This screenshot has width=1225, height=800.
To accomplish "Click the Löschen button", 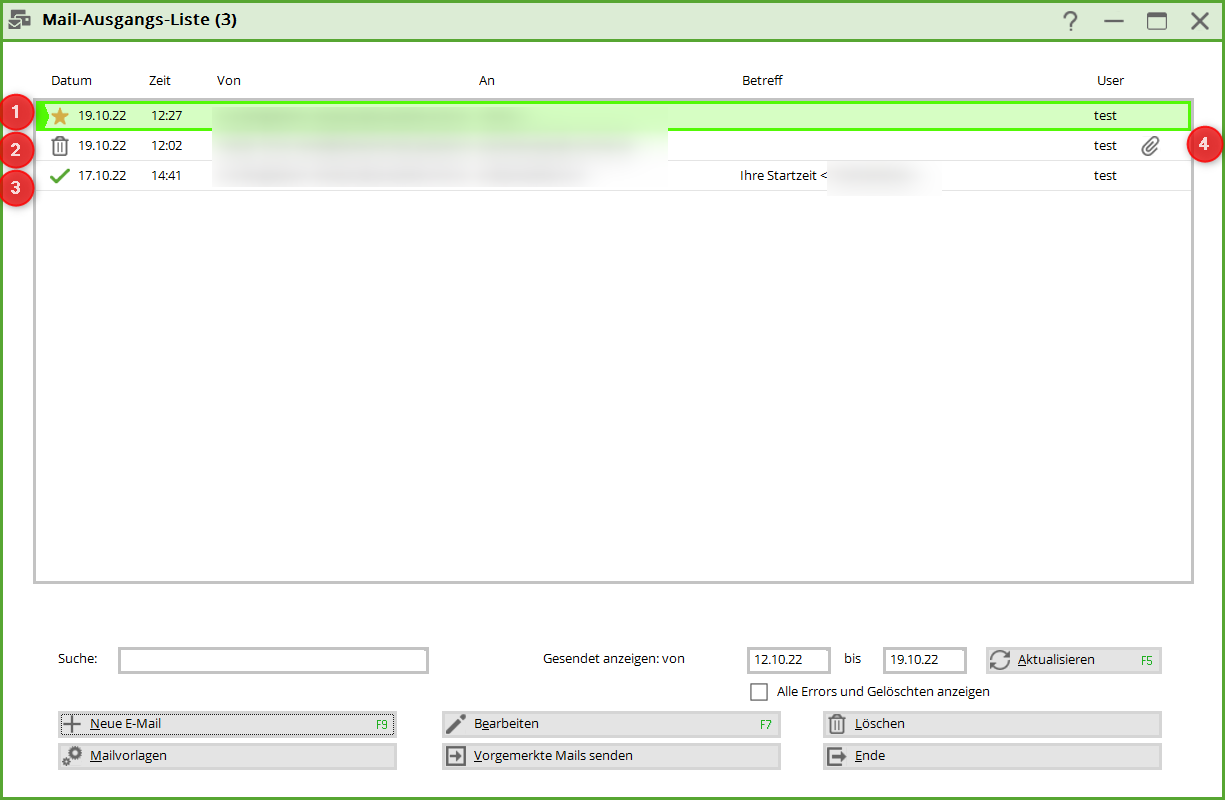I will tap(992, 724).
